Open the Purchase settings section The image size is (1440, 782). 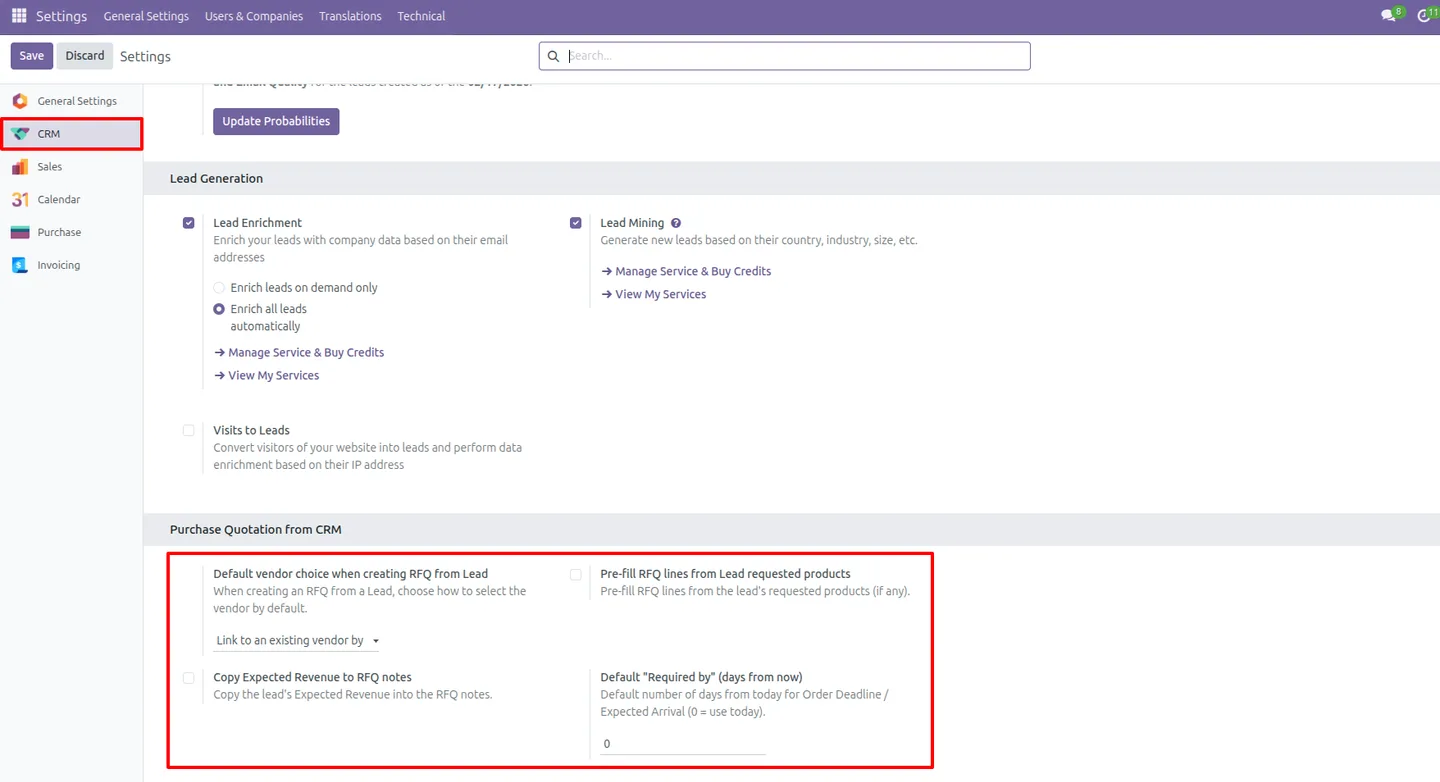(71, 232)
